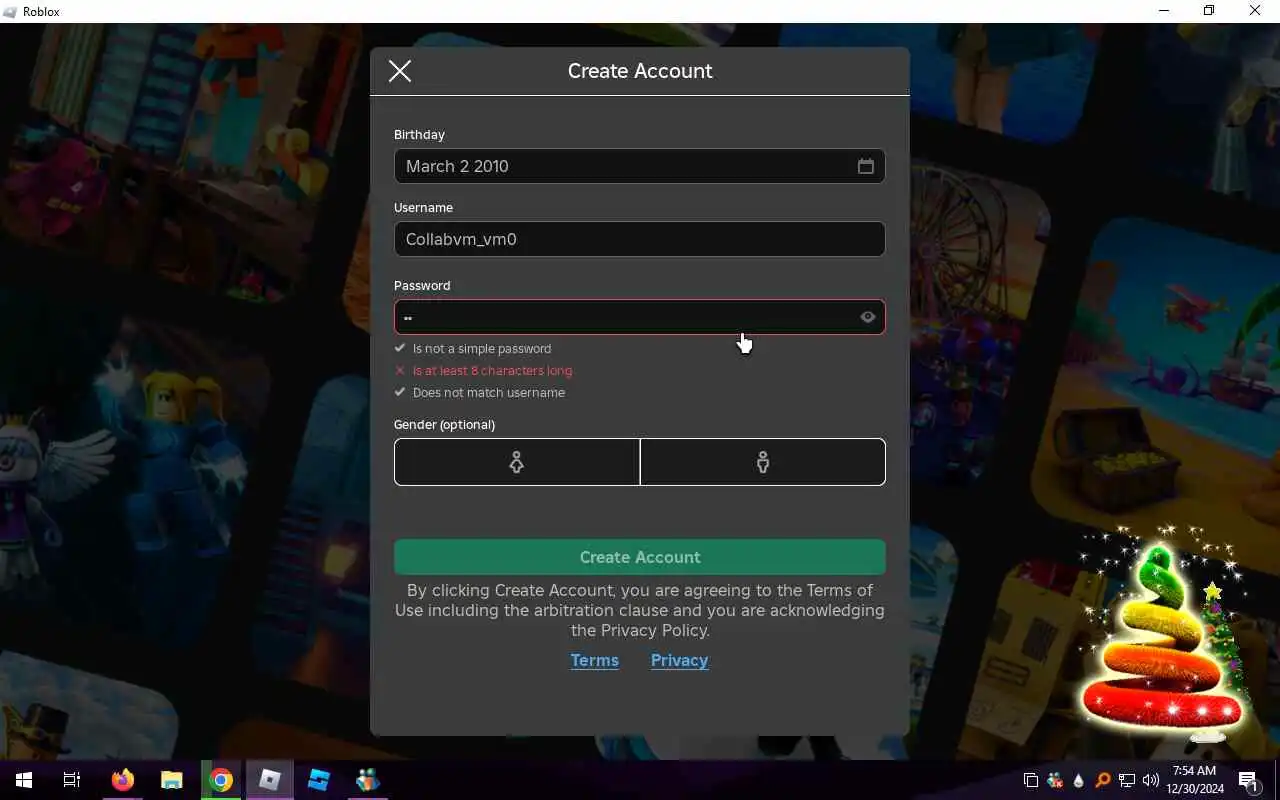The image size is (1280, 800).
Task: Select the male gender icon button
Action: (763, 462)
